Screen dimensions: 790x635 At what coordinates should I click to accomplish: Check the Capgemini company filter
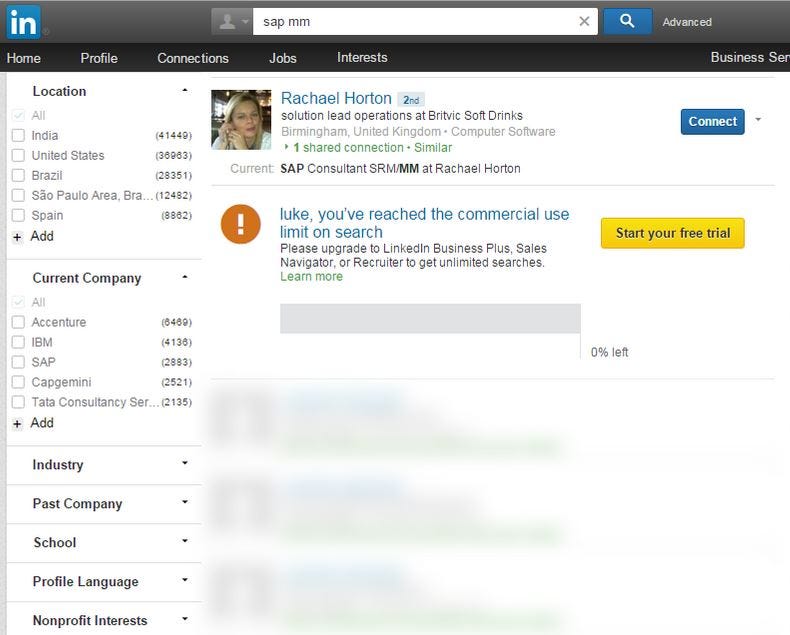pos(18,382)
